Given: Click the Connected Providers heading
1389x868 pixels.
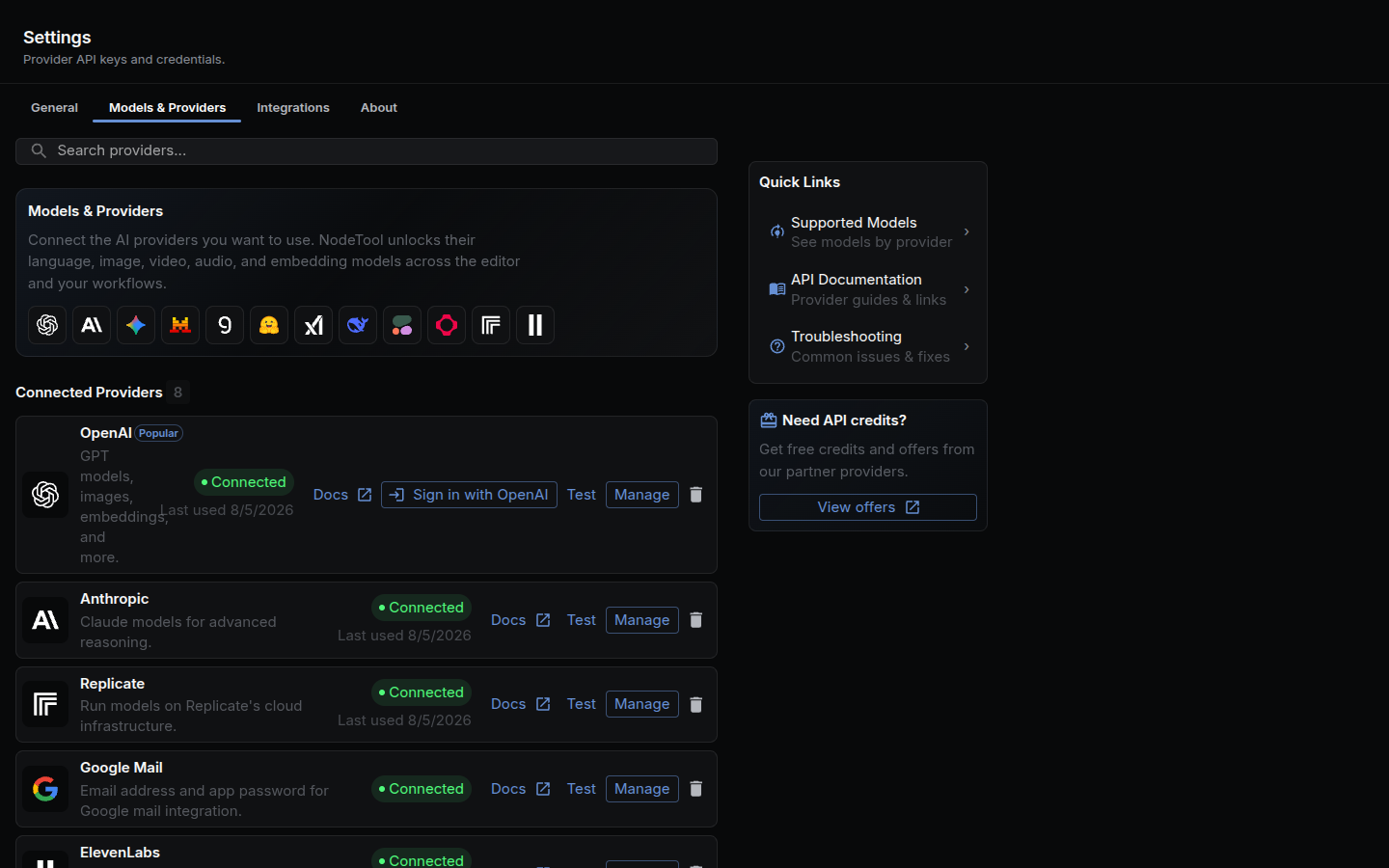Looking at the screenshot, I should pos(89,393).
